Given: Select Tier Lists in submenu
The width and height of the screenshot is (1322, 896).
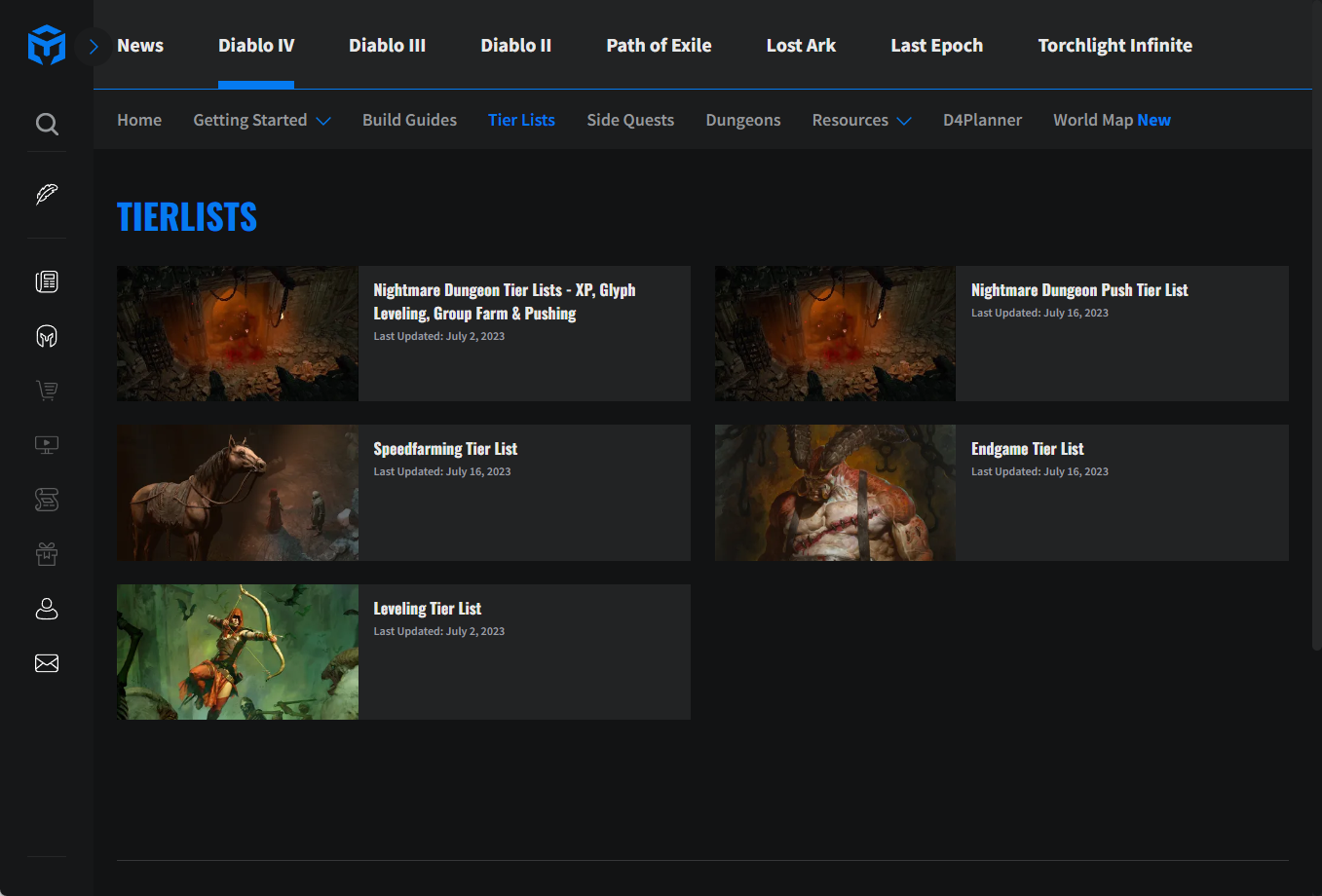Looking at the screenshot, I should (521, 120).
